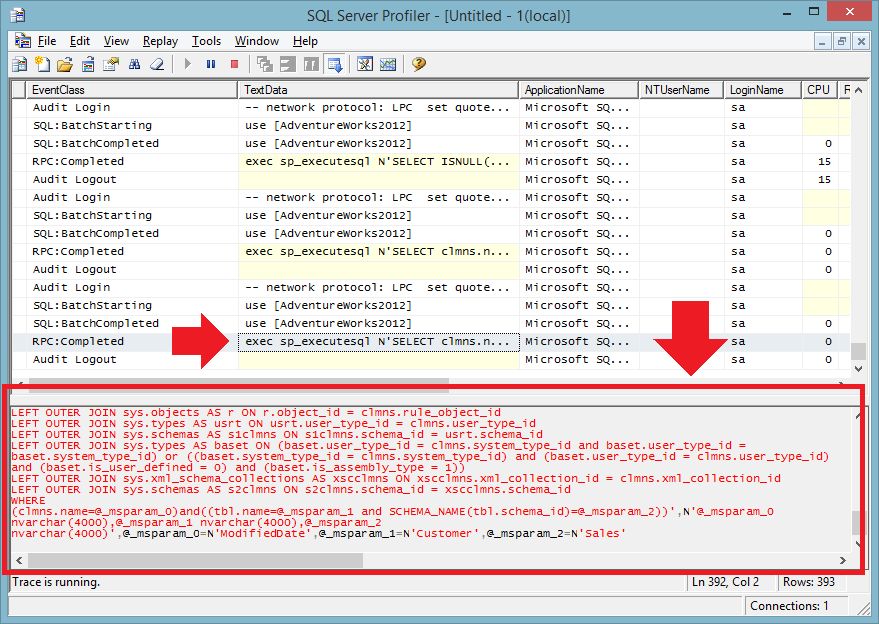Open the View menu
The height and width of the screenshot is (624, 879).
tap(116, 41)
